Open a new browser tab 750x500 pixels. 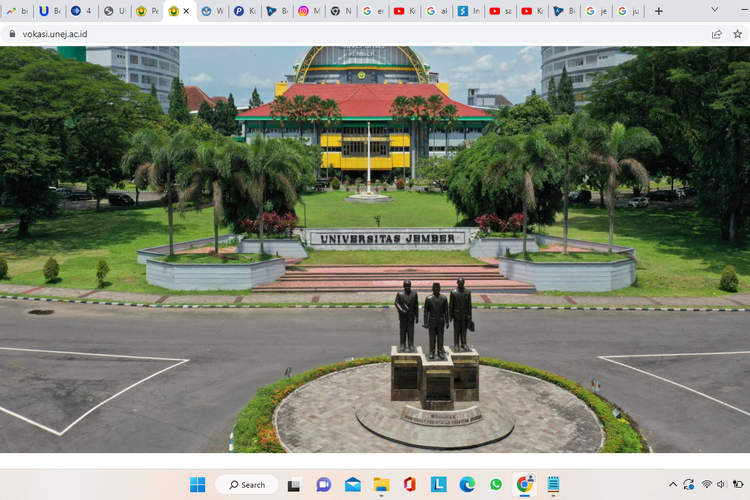point(658,11)
